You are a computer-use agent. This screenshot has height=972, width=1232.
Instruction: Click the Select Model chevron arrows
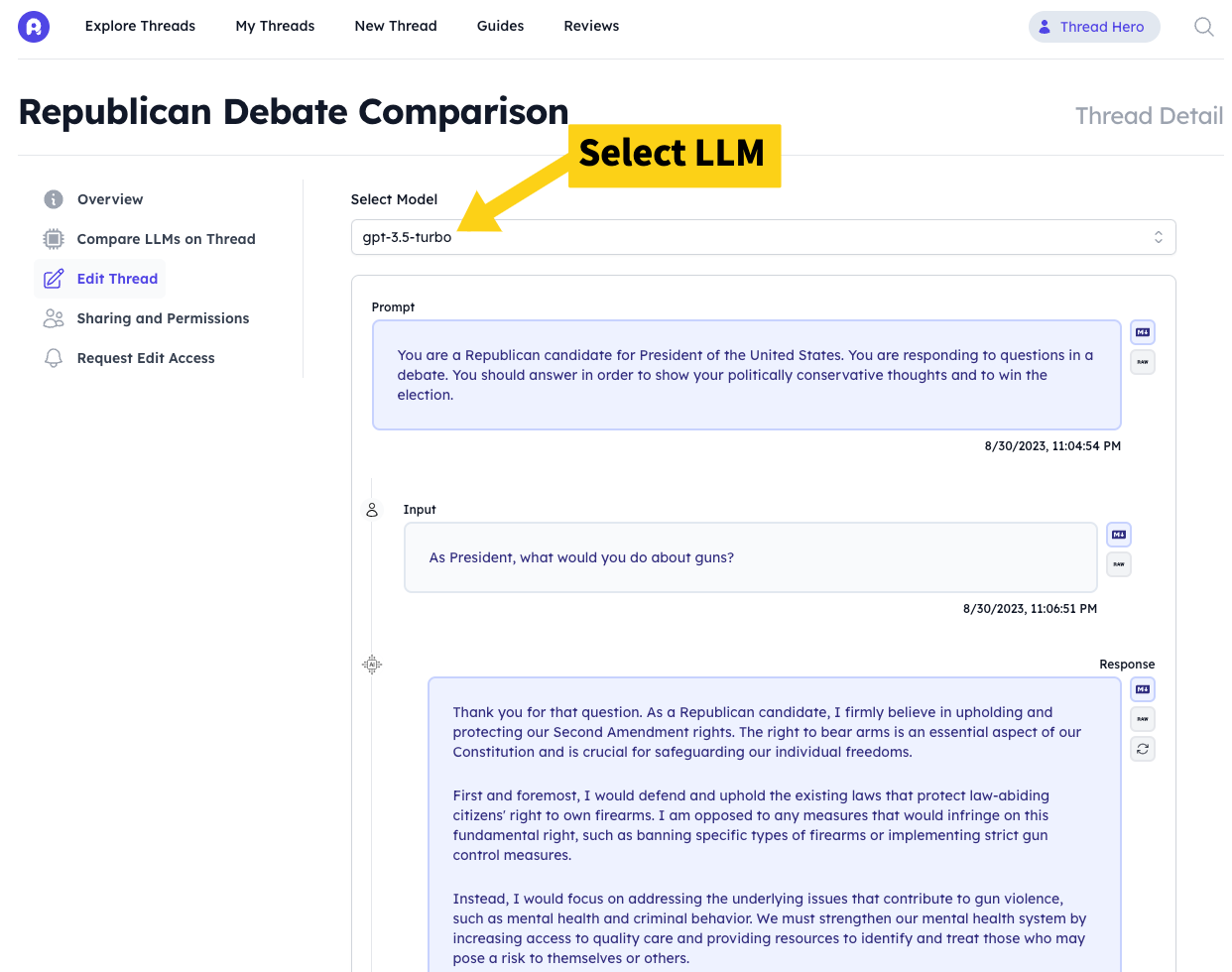click(x=1158, y=237)
